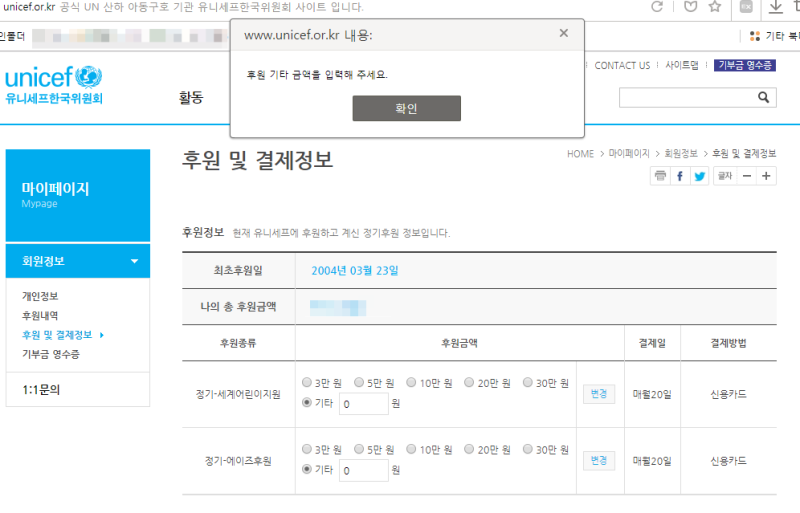This screenshot has width=800, height=513.
Task: Select 10만 원 for 정기-에이즈후원
Action: (411, 449)
